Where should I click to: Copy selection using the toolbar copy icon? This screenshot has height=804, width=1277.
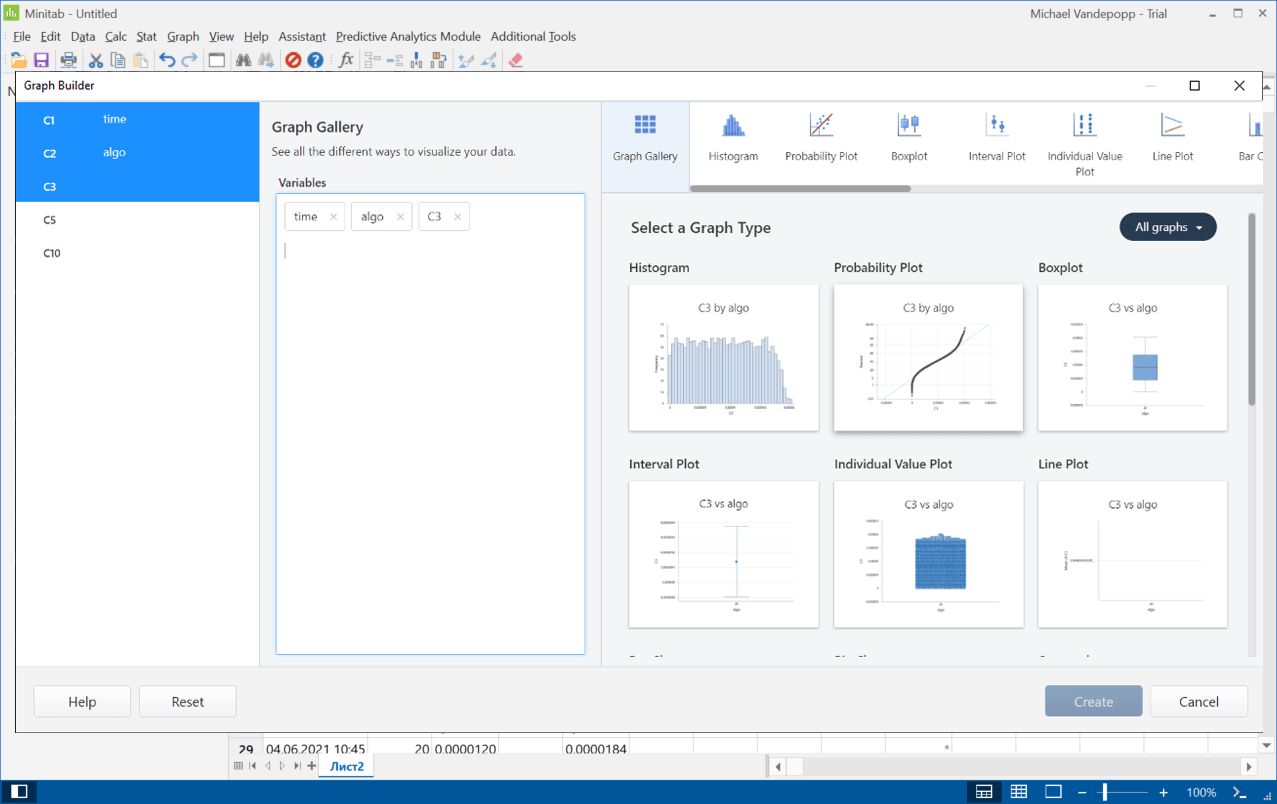(x=118, y=61)
